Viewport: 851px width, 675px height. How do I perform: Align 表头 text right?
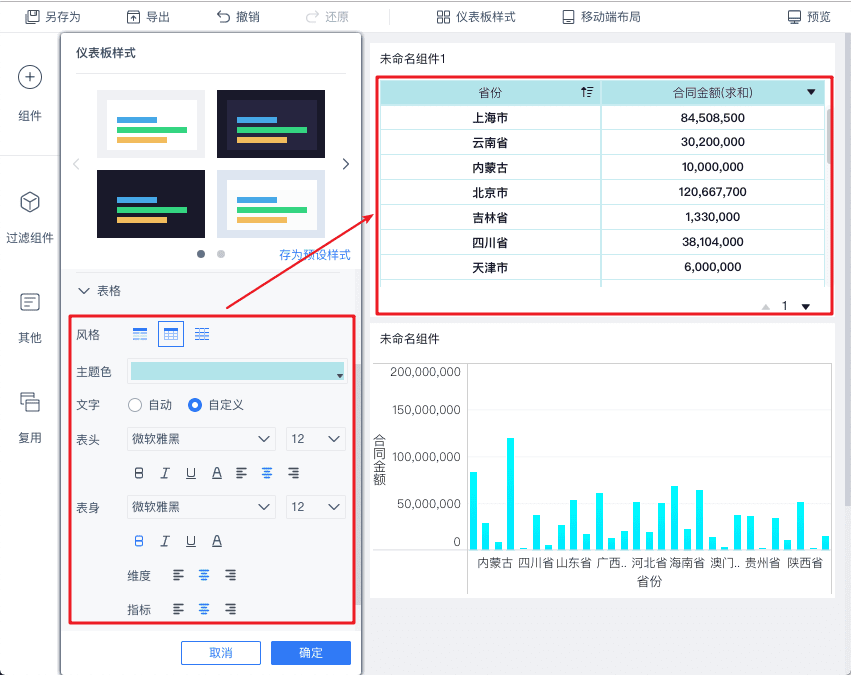(294, 473)
